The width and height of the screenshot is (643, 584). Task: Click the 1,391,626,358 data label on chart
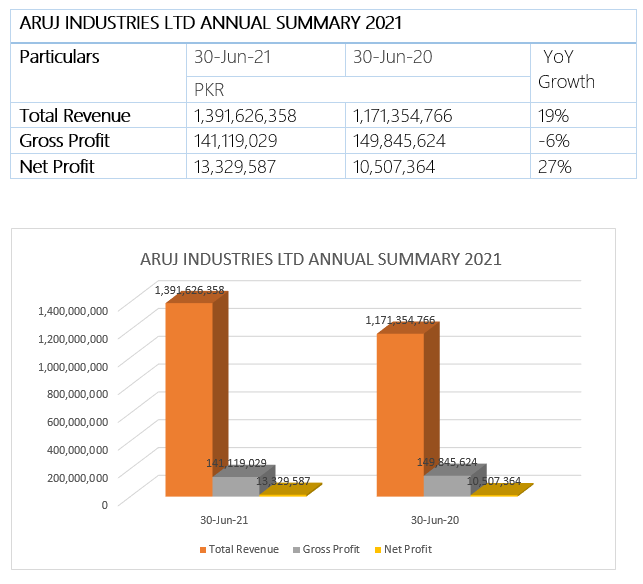pyautogui.click(x=189, y=290)
